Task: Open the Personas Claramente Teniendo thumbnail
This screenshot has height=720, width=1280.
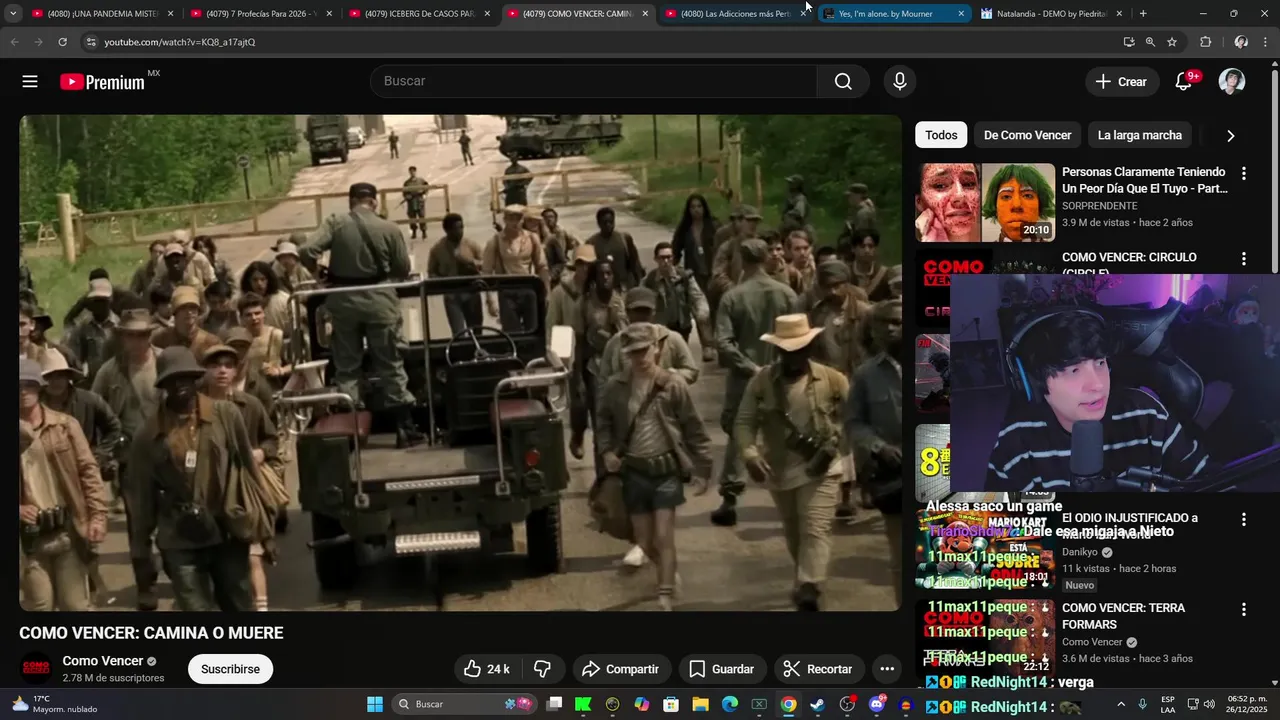Action: [x=985, y=203]
